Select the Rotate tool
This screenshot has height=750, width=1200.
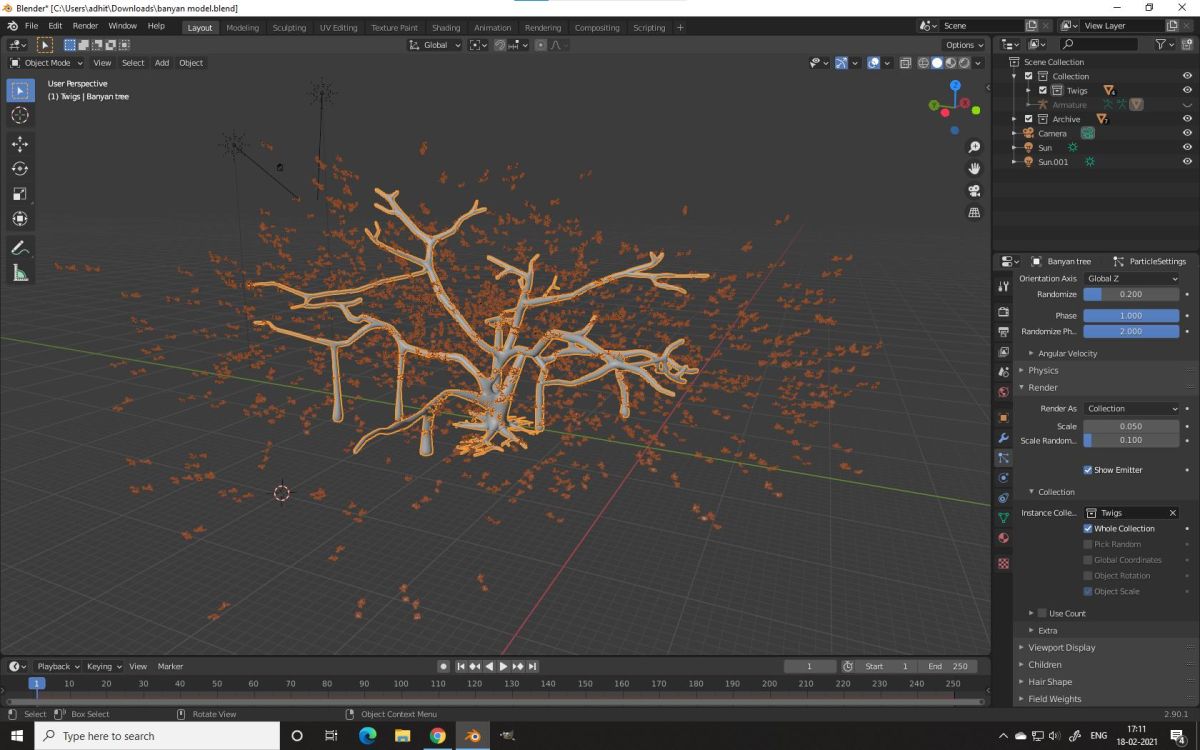pyautogui.click(x=20, y=169)
